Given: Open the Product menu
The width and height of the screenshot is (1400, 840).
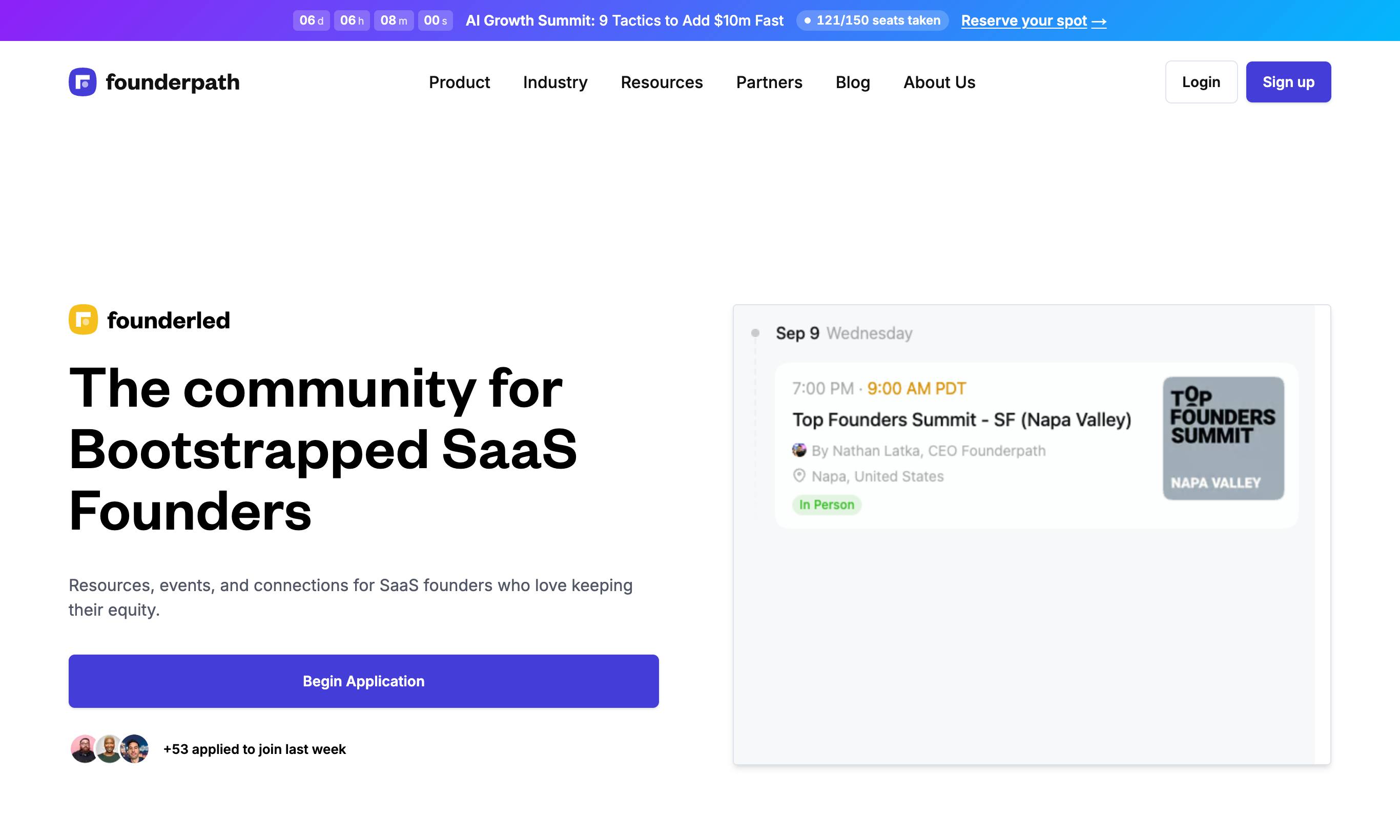Looking at the screenshot, I should coord(459,82).
